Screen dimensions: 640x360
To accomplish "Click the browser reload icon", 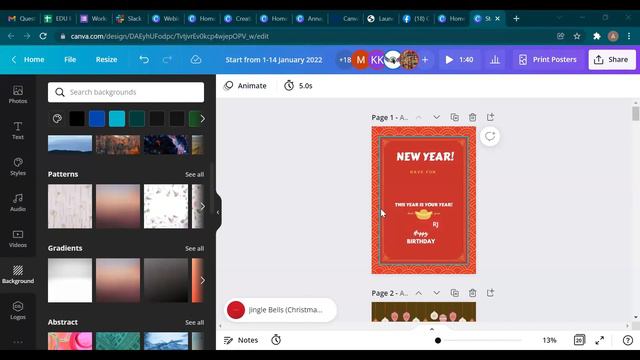I will [43, 36].
